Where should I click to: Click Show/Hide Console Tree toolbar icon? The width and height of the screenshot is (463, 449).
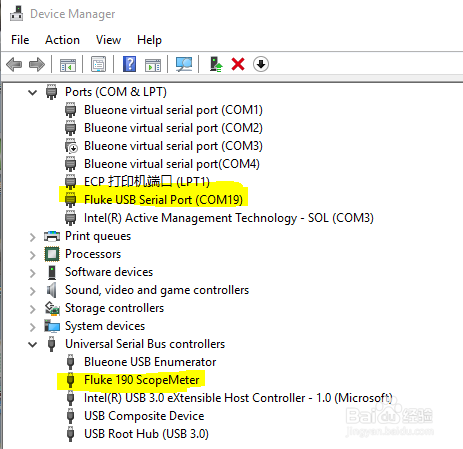coord(68,64)
